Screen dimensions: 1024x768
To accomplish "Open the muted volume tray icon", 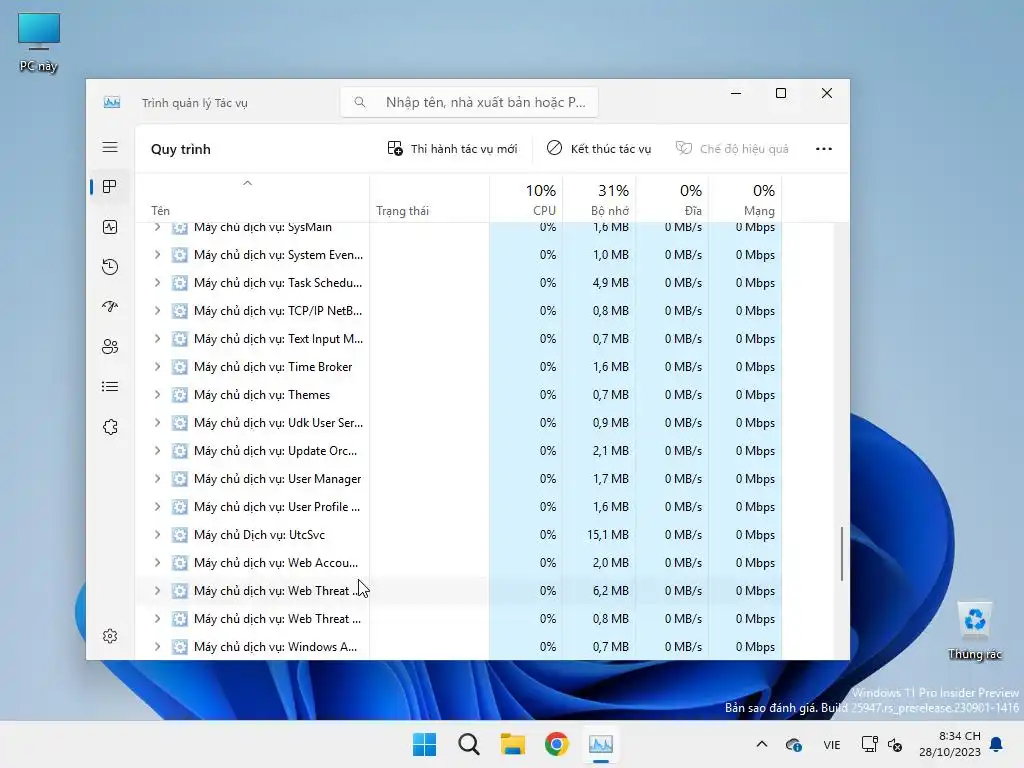I will coord(895,744).
